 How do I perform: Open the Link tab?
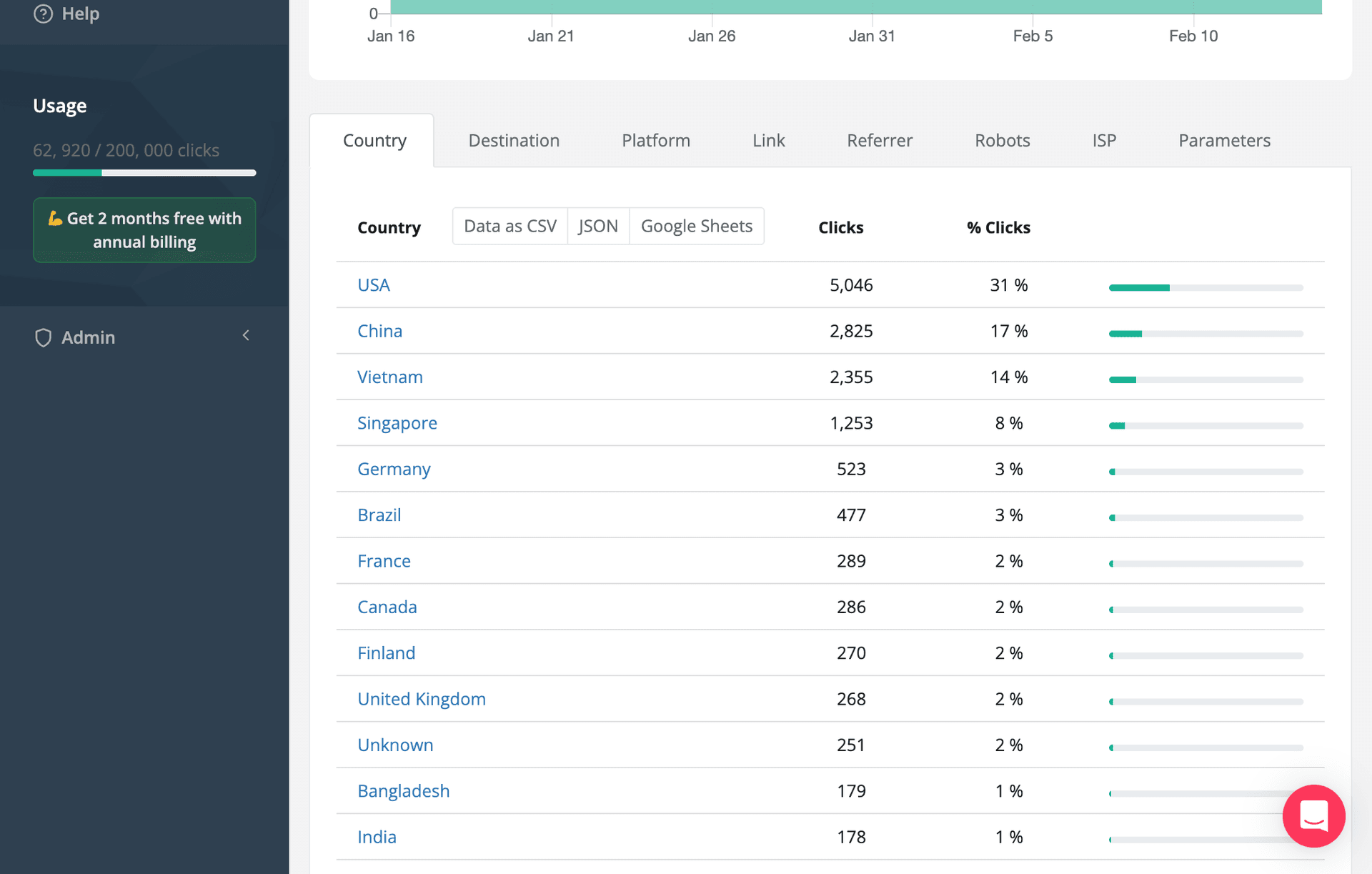coord(768,140)
